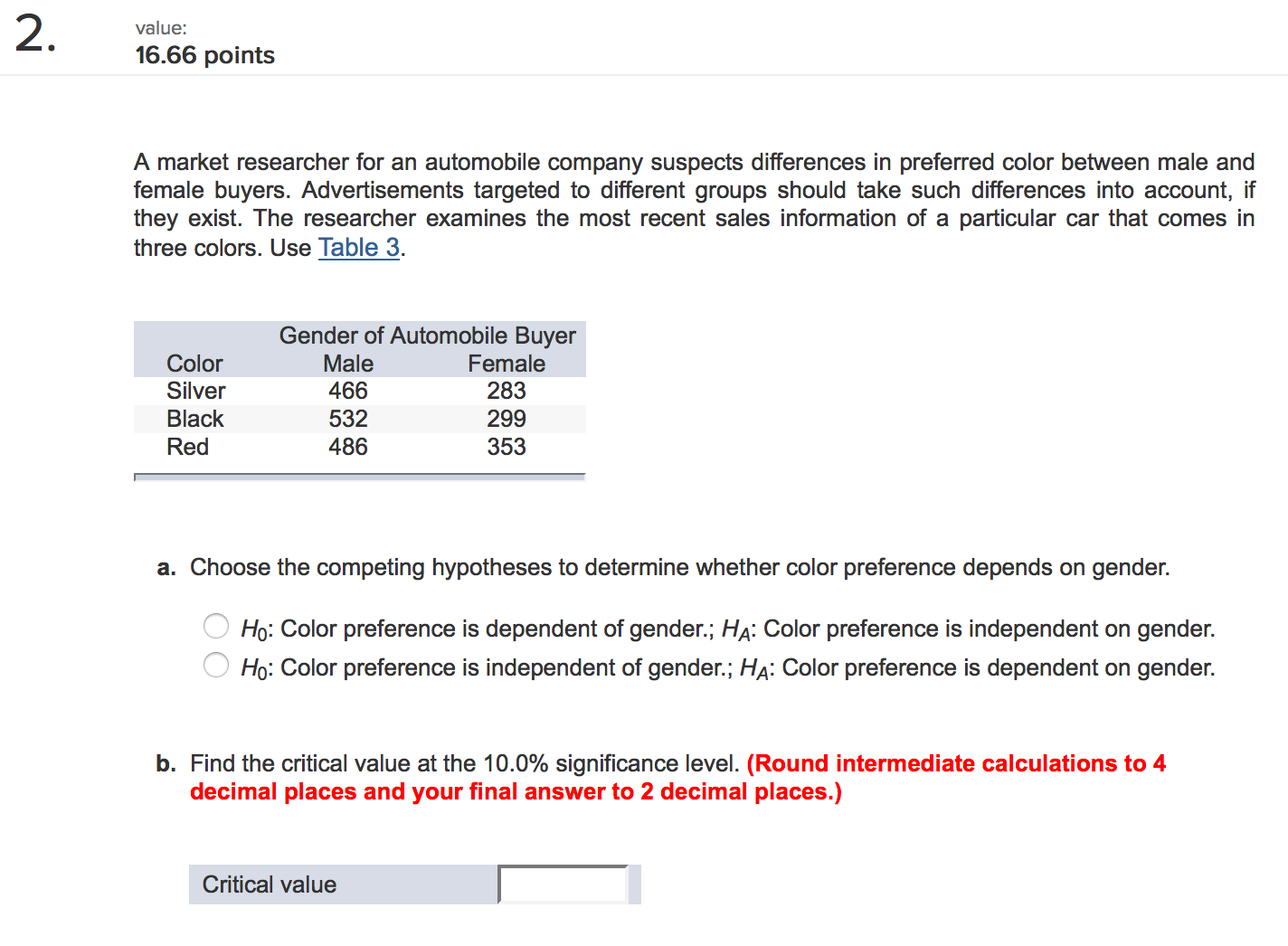The width and height of the screenshot is (1288, 946).
Task: Click the Red row label
Action: click(x=187, y=447)
